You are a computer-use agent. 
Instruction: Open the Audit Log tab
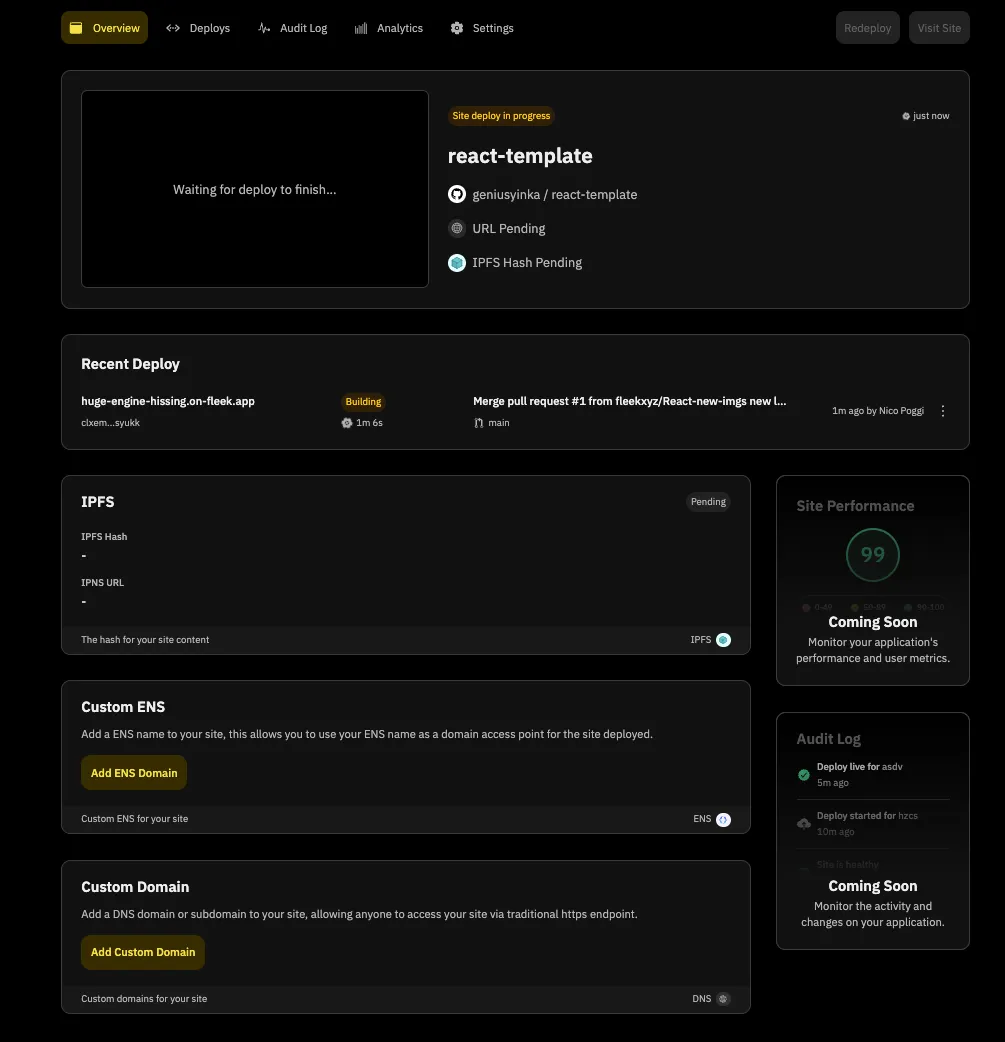click(292, 28)
